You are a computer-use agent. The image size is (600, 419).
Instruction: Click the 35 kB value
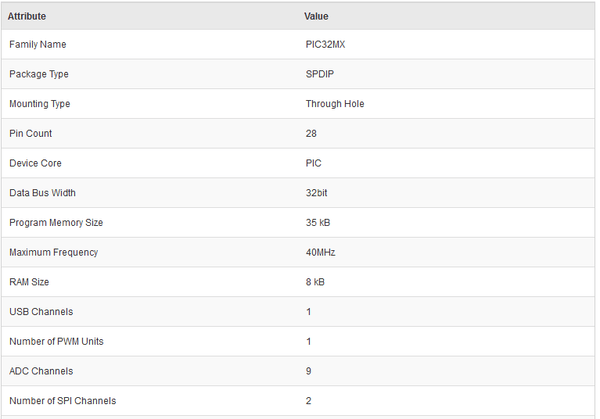coord(316,223)
